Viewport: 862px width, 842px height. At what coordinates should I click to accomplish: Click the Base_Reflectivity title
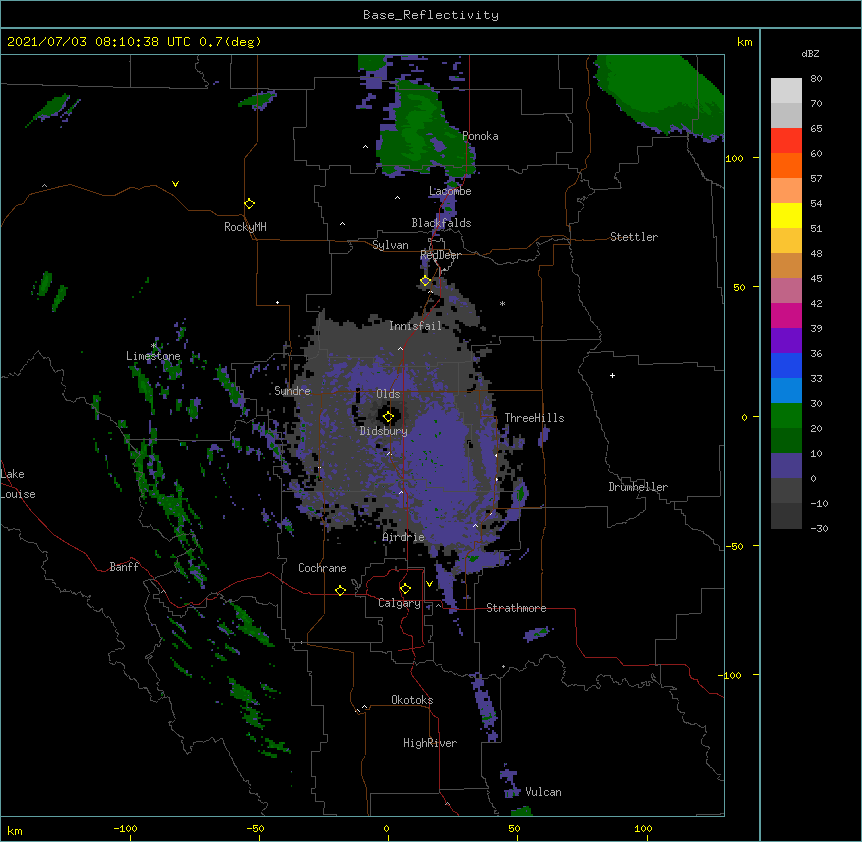431,15
